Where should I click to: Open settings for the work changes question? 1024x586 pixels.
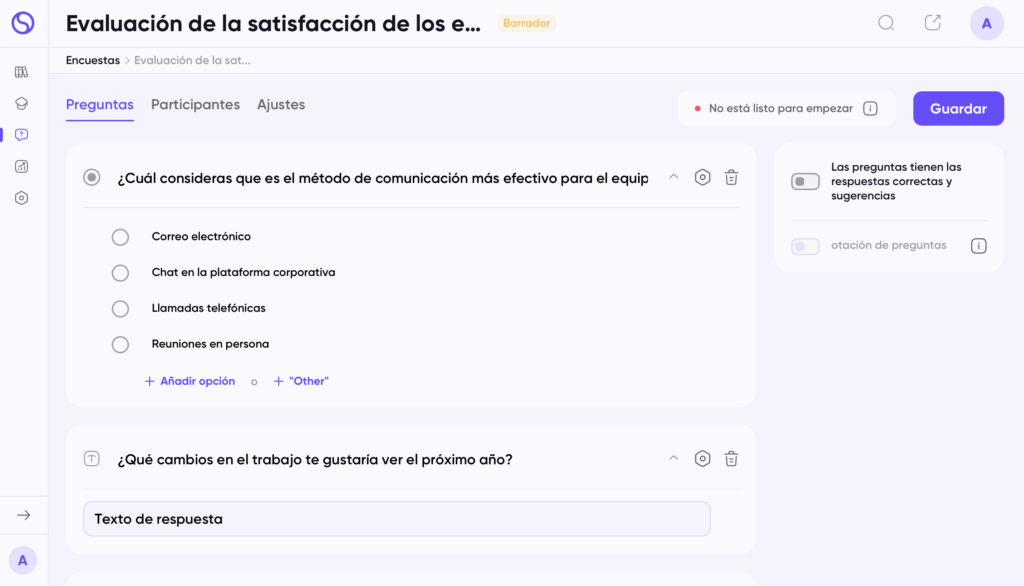click(x=703, y=459)
